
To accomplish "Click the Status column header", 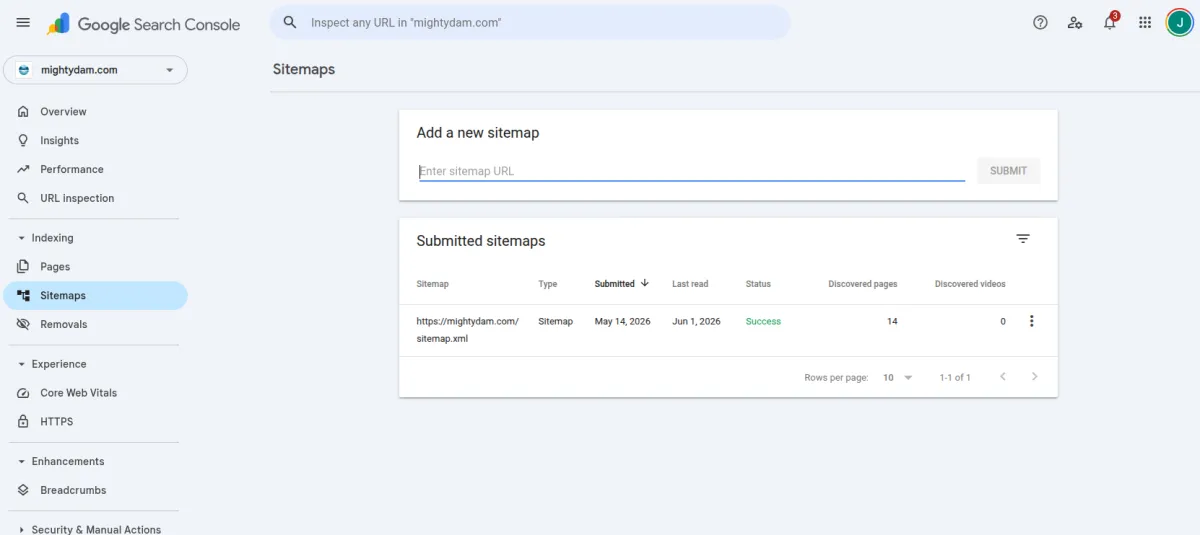I will click(758, 284).
